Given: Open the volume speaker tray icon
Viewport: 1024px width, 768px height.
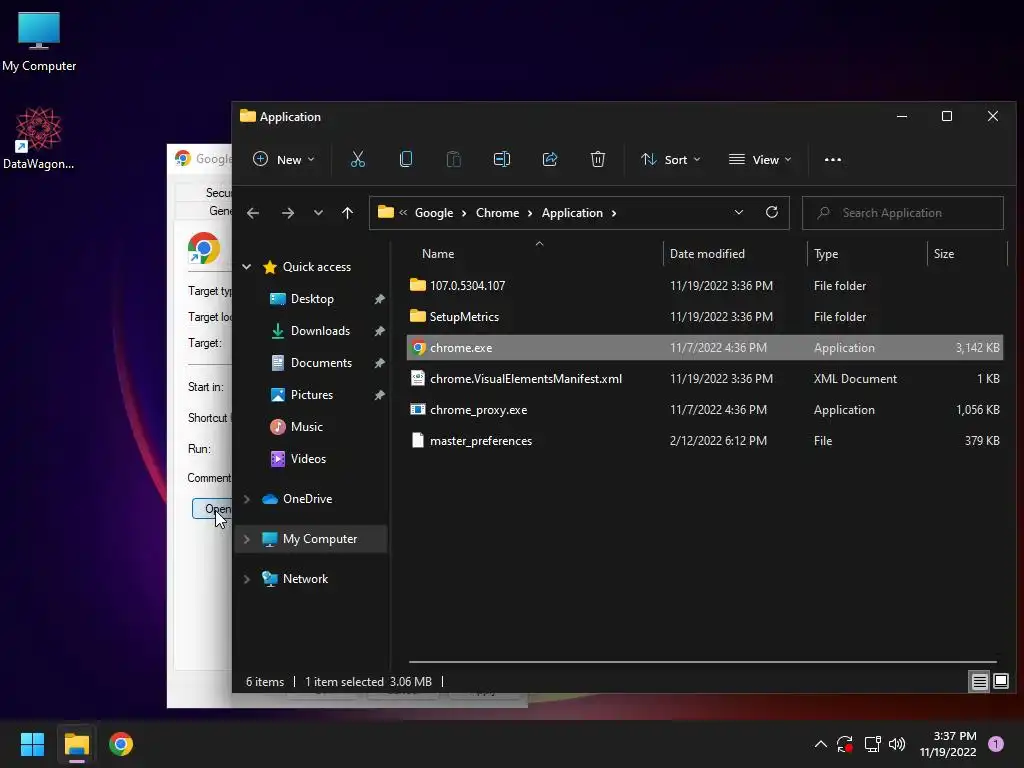Looking at the screenshot, I should tap(897, 744).
